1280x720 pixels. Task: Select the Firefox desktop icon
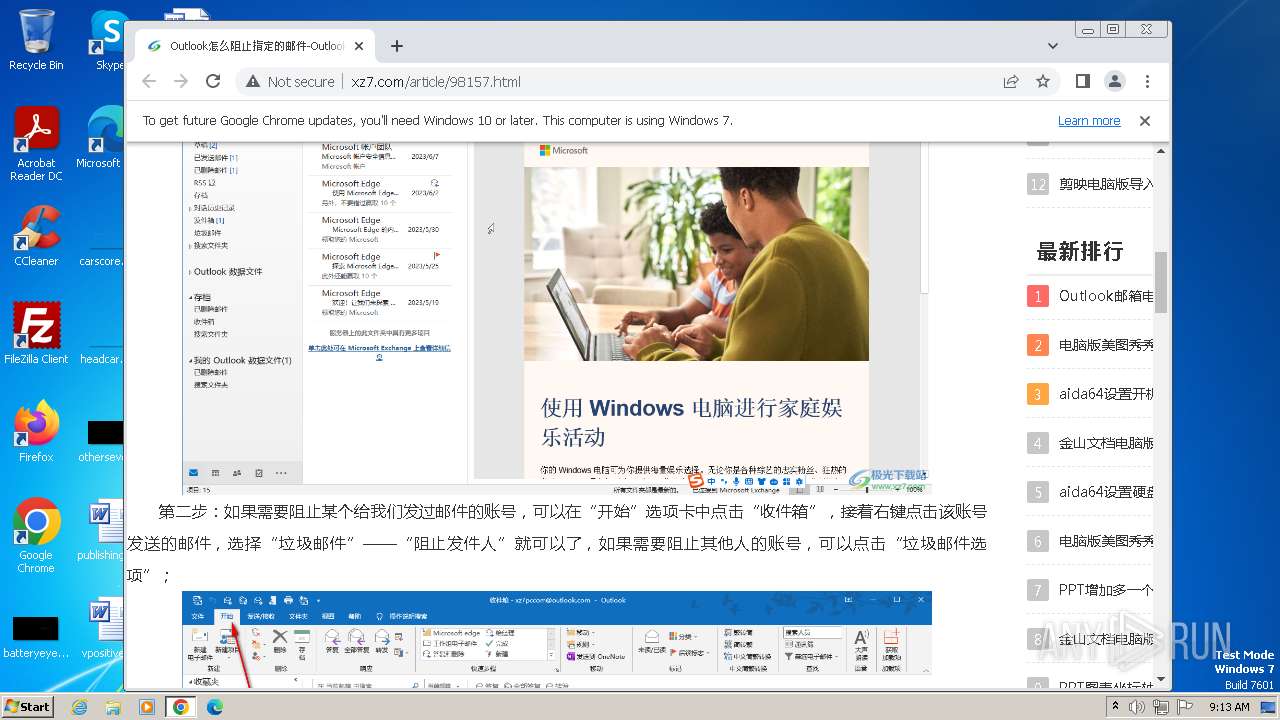(x=36, y=431)
